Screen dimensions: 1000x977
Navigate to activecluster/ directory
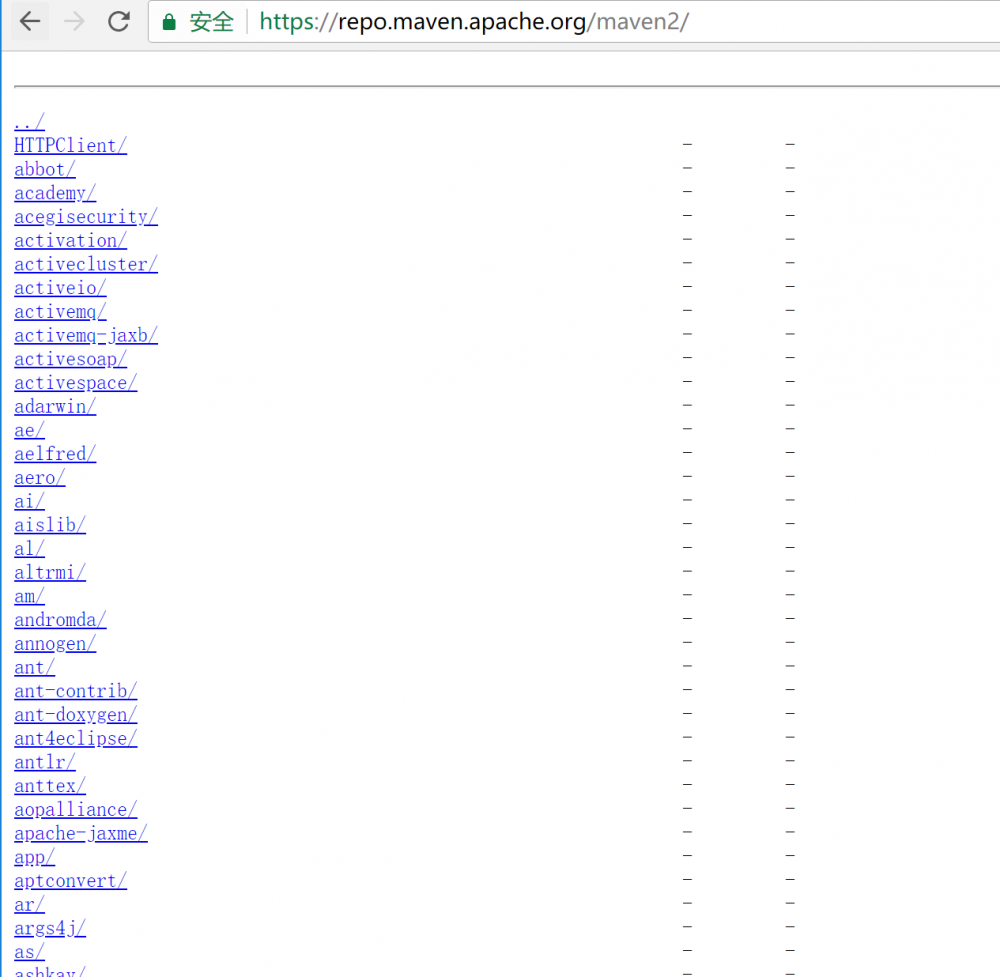point(85,264)
